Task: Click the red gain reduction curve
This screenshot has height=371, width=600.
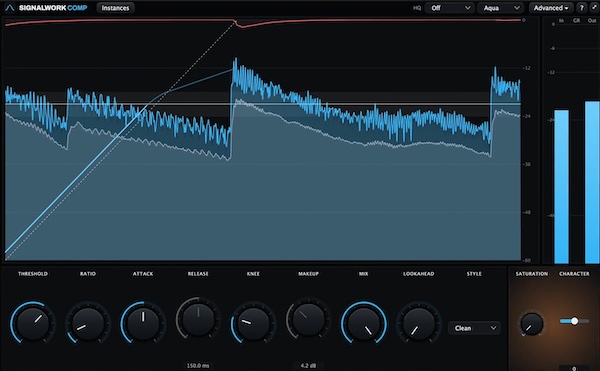Action: pos(263,21)
